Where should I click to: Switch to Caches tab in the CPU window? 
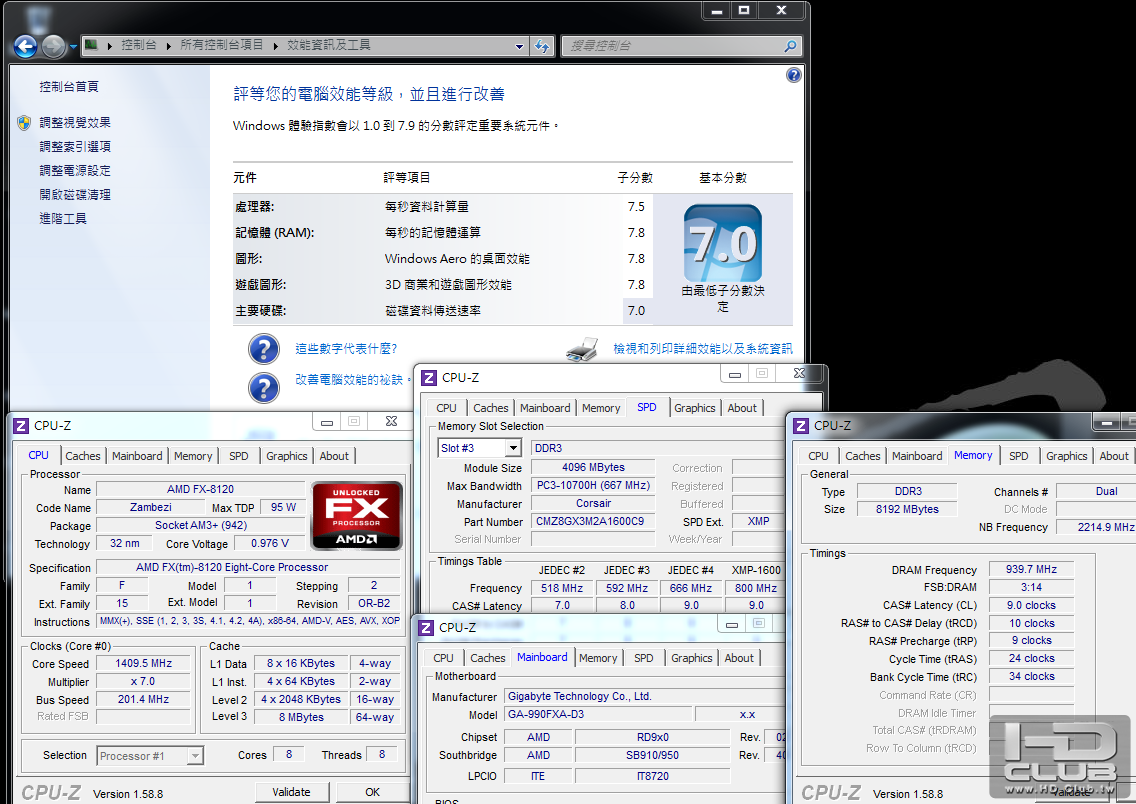(83, 456)
